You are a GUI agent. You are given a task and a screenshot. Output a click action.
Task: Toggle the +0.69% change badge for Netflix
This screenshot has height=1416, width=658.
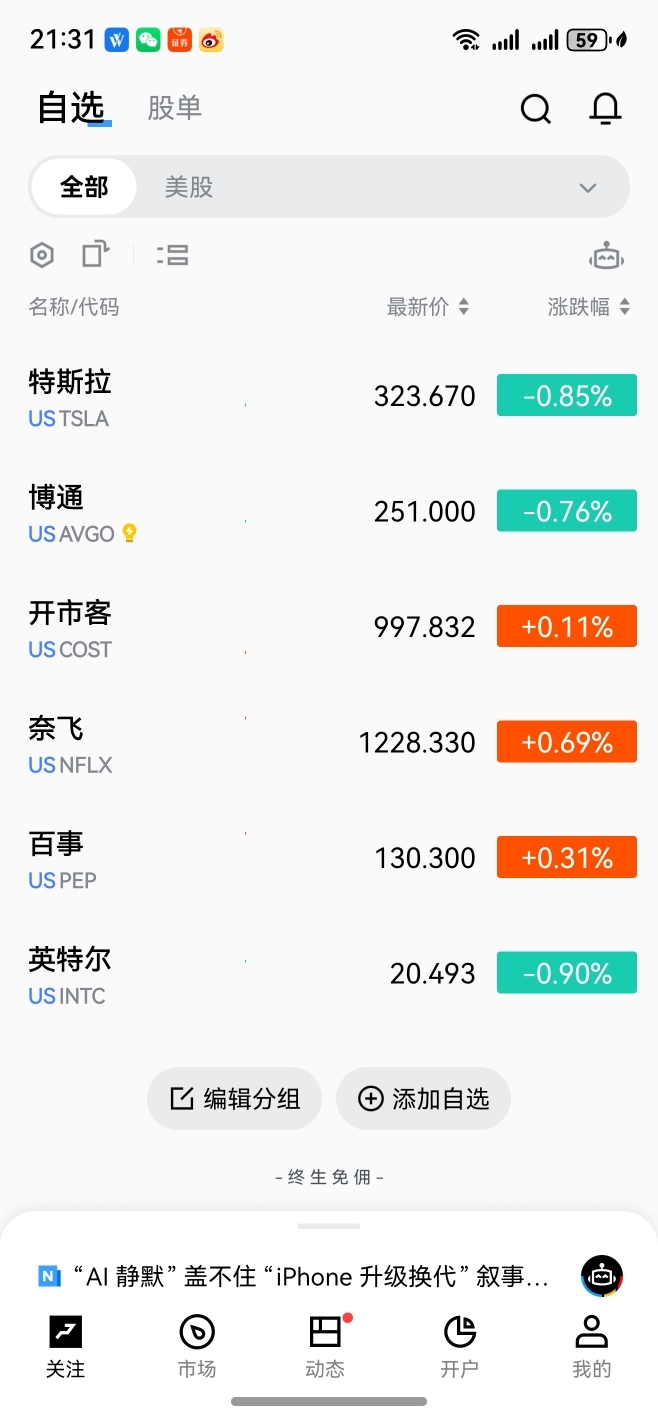point(567,742)
